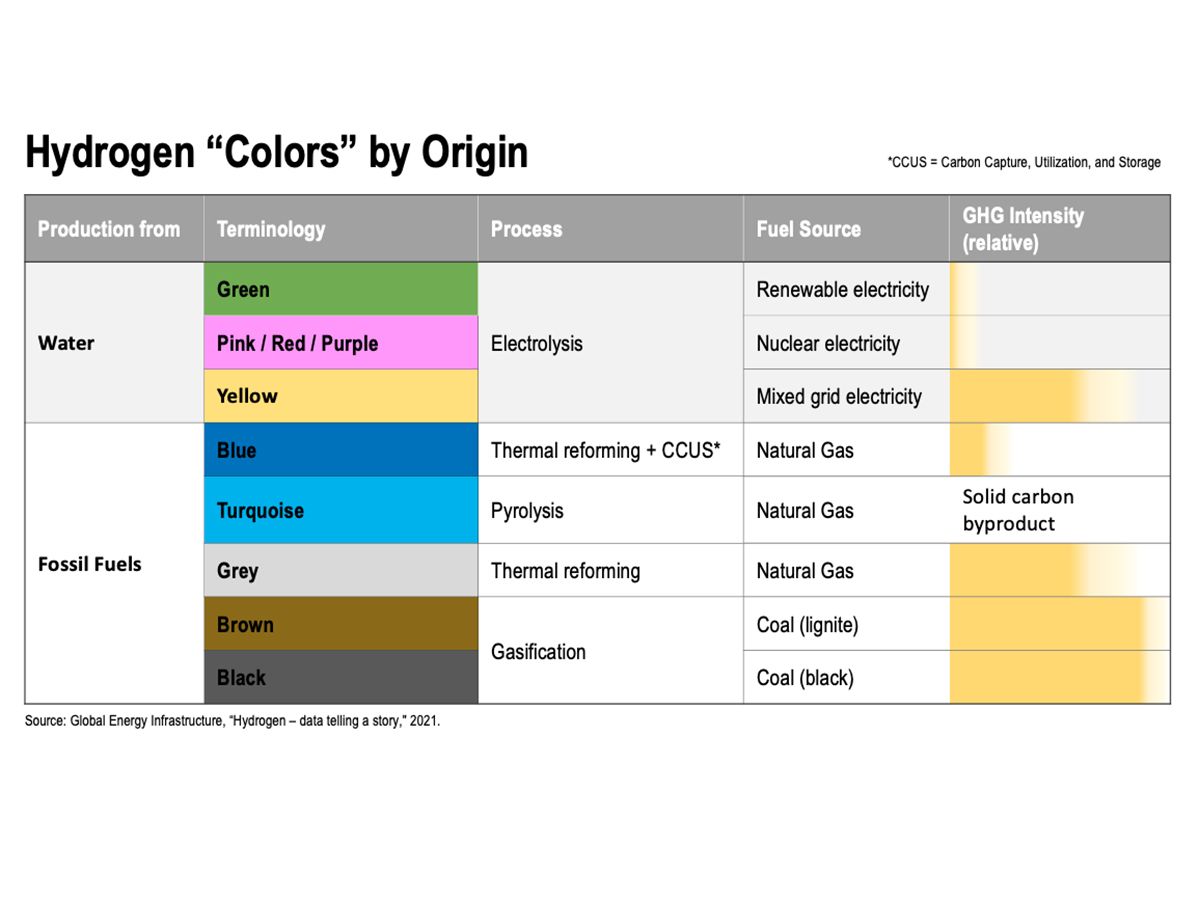Screen dimensions: 1200x900
Task: Click the Turquoise terminology cell
Action: pos(340,510)
